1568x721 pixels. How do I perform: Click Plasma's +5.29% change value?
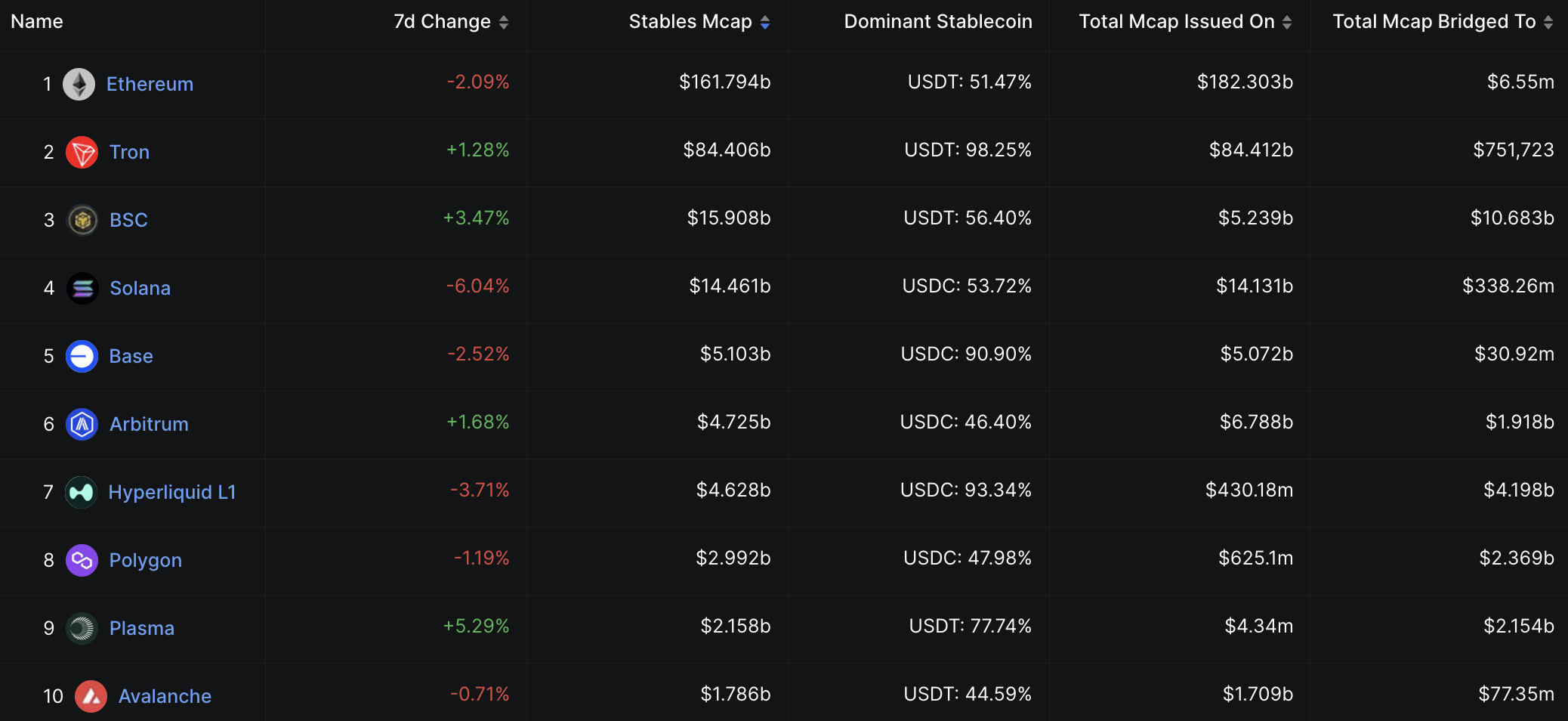pyautogui.click(x=476, y=627)
